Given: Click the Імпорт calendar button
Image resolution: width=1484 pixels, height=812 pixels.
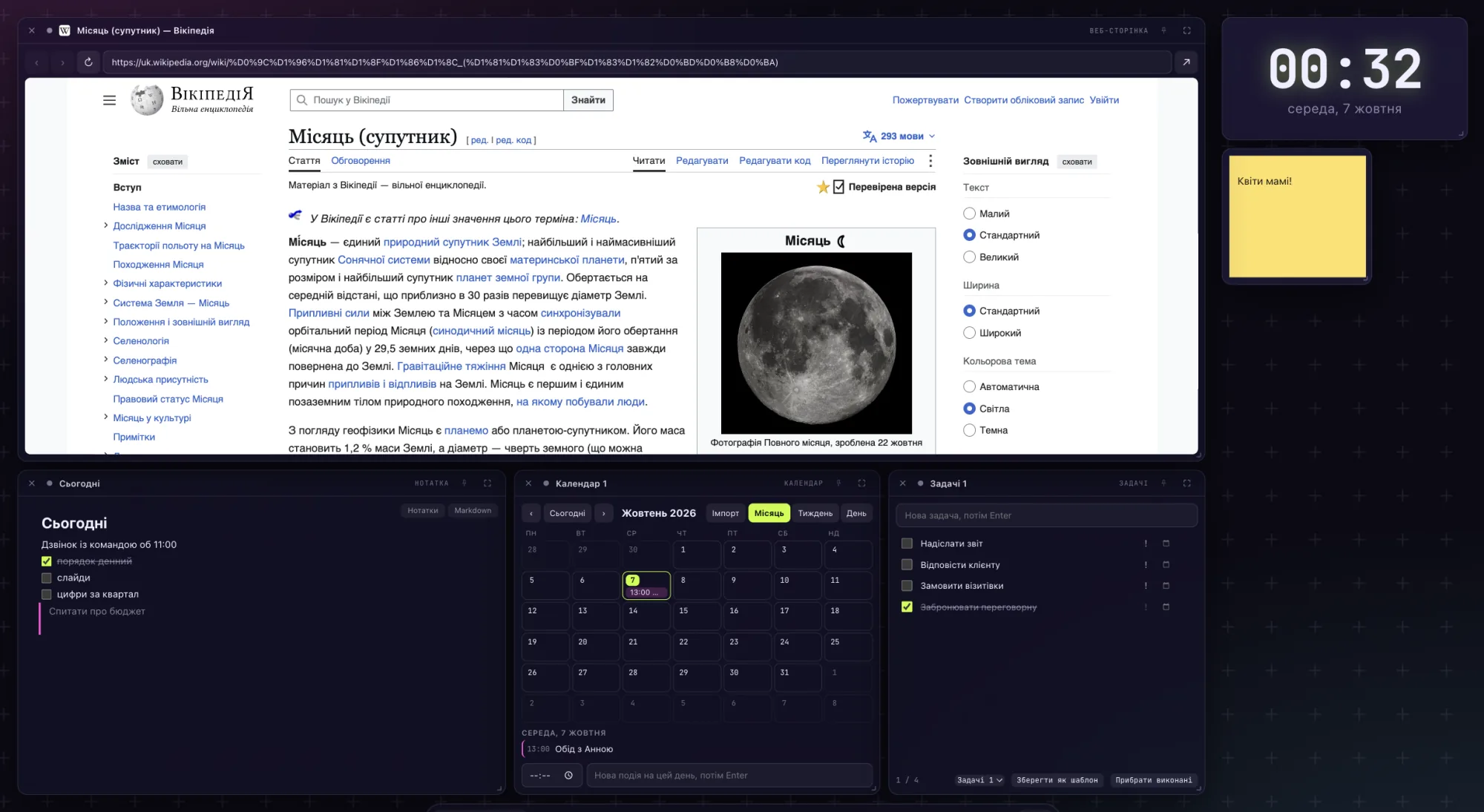Looking at the screenshot, I should coord(725,513).
